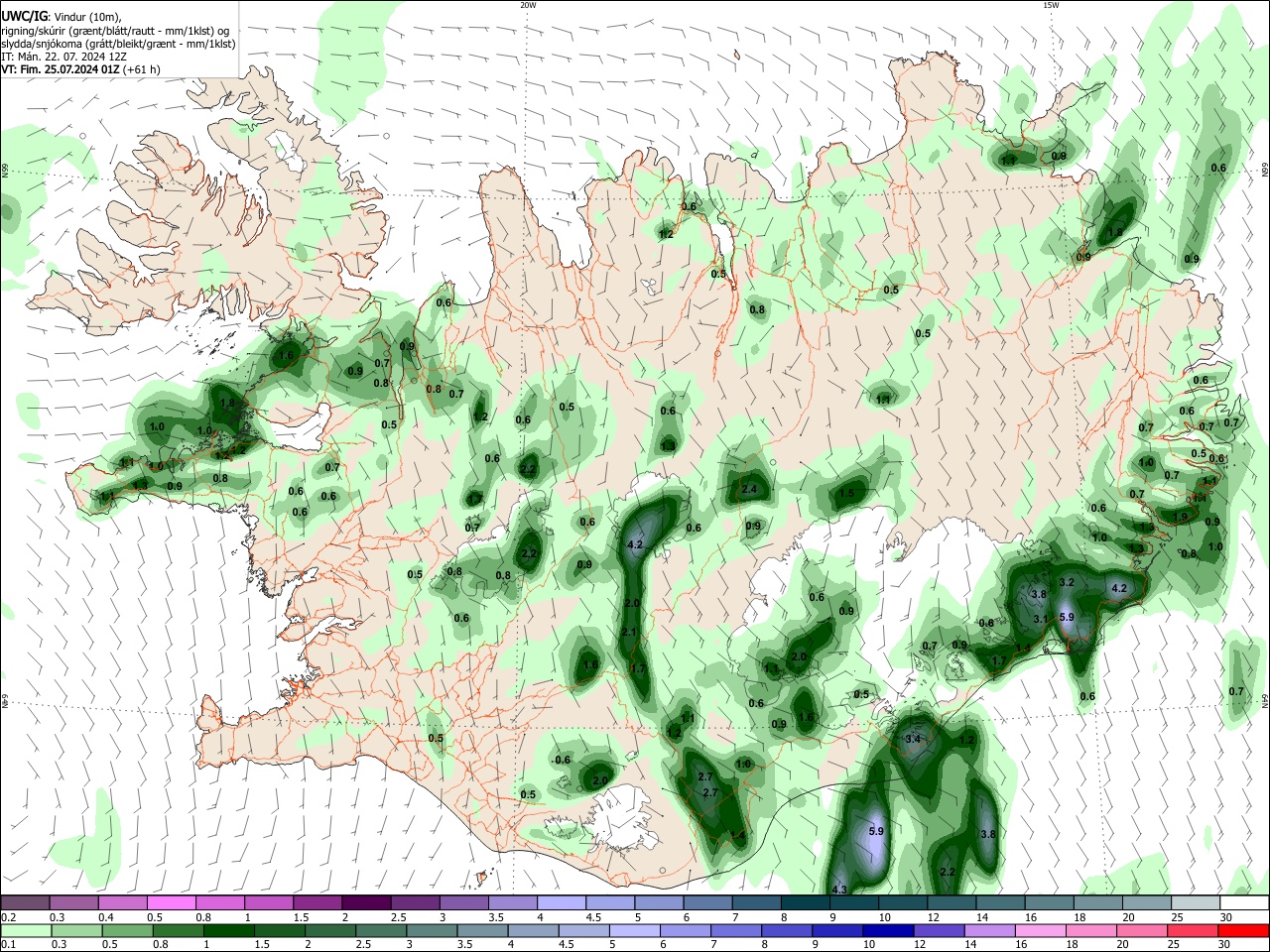Click the white snow swatch labeled 30
The height and width of the screenshot is (952, 1270).
coord(1245,902)
